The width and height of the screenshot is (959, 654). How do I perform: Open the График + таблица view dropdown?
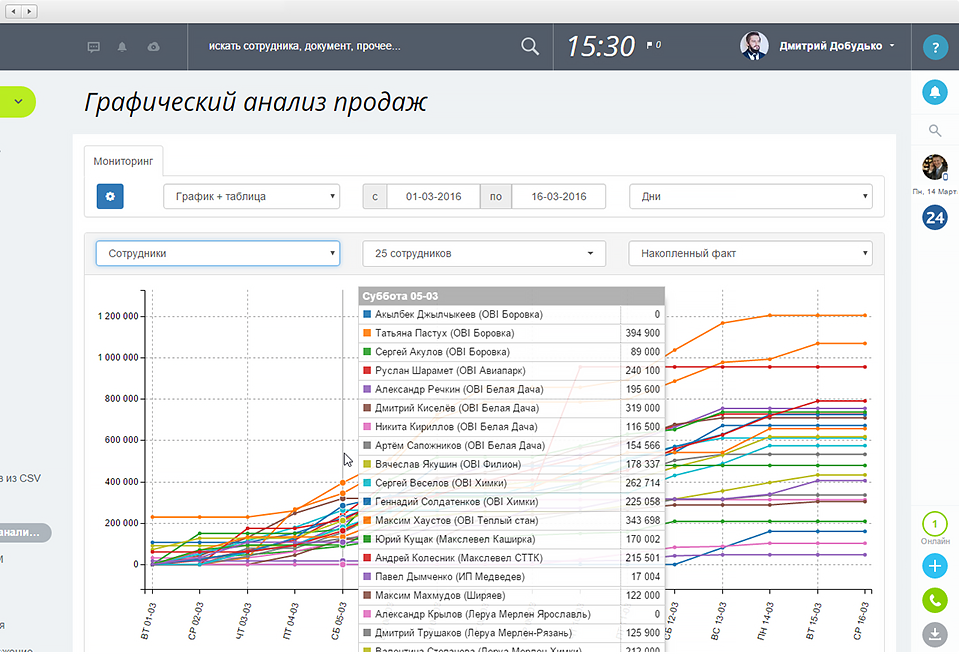(251, 196)
